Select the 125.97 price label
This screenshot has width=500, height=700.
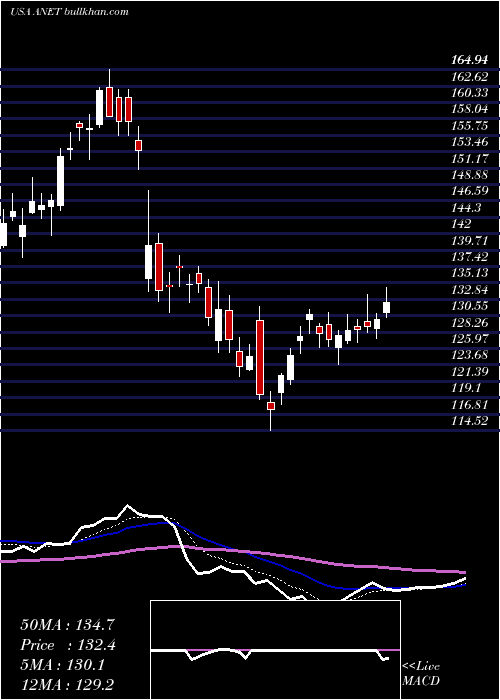(469, 339)
